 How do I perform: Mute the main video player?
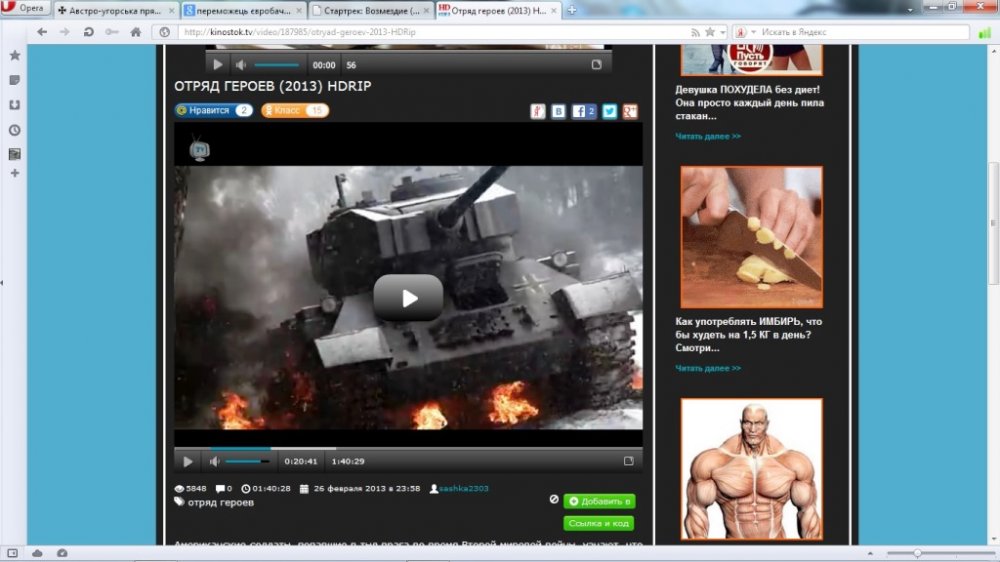click(x=214, y=461)
